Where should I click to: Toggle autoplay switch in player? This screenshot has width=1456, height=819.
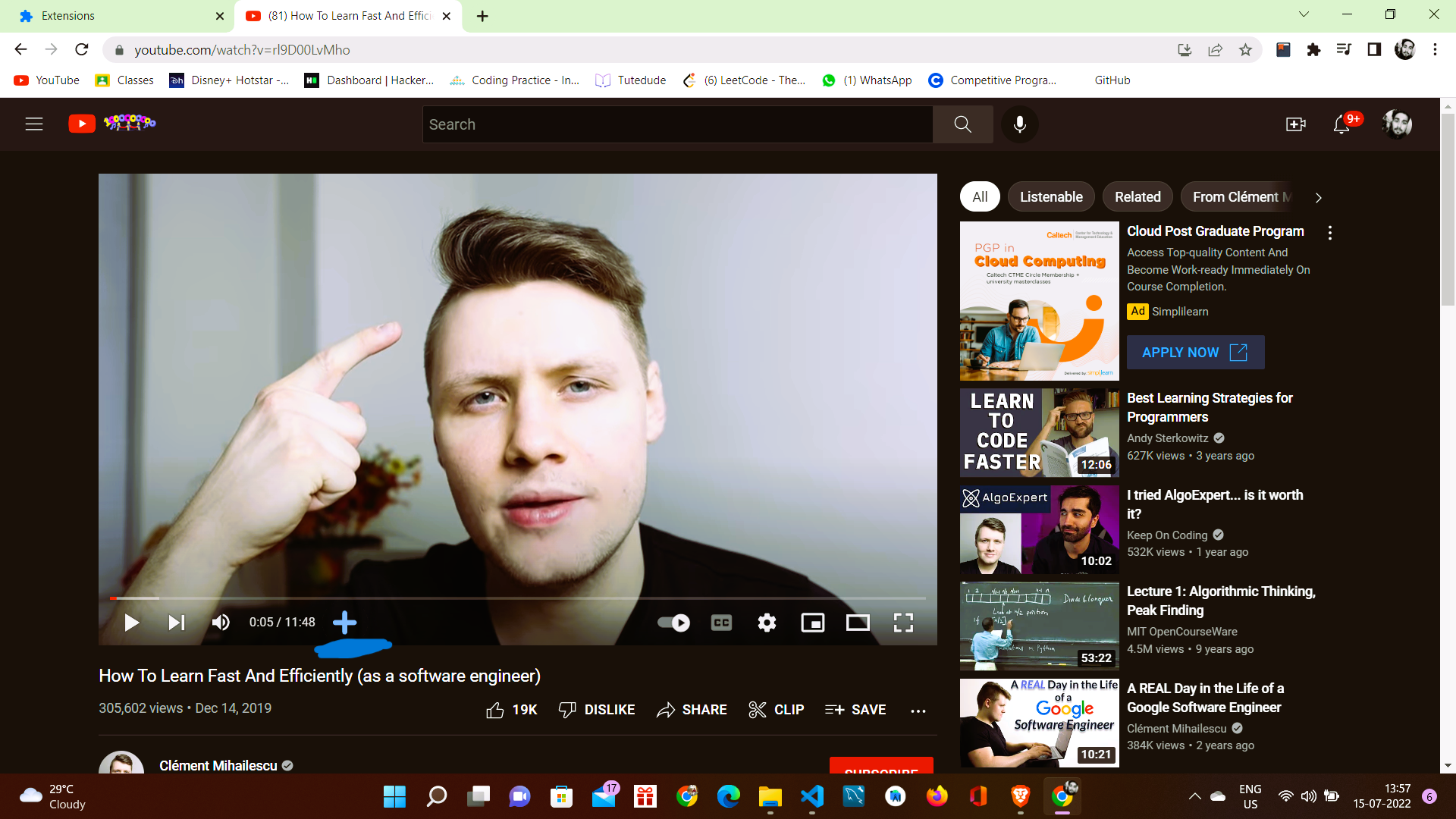click(x=673, y=623)
